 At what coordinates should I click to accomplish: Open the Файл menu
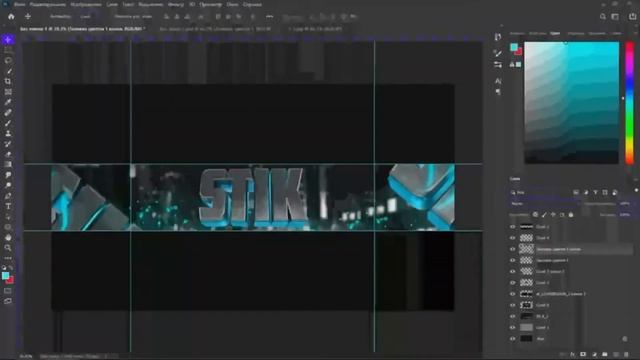tap(19, 4)
